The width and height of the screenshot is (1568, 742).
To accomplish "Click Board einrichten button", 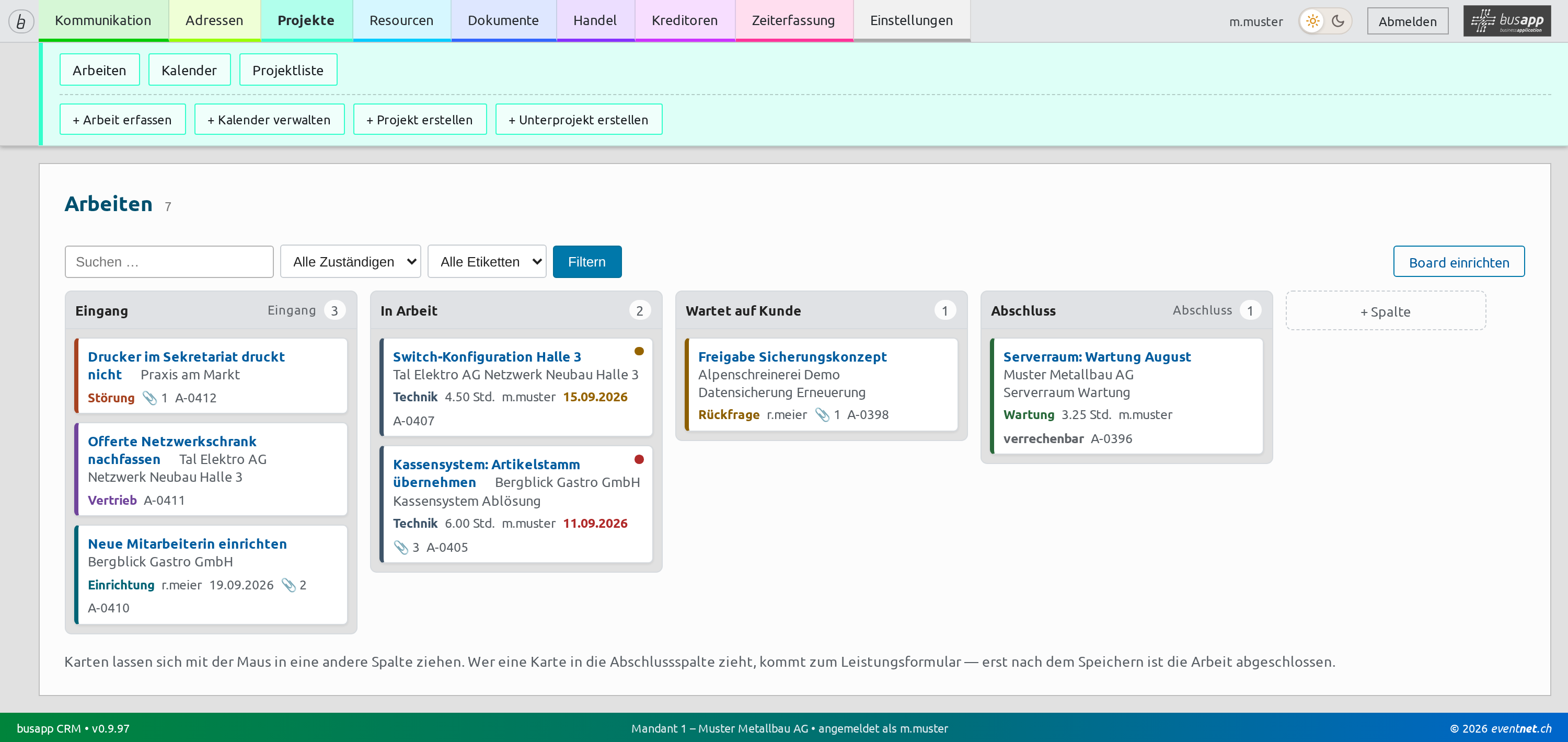I will coord(1458,262).
